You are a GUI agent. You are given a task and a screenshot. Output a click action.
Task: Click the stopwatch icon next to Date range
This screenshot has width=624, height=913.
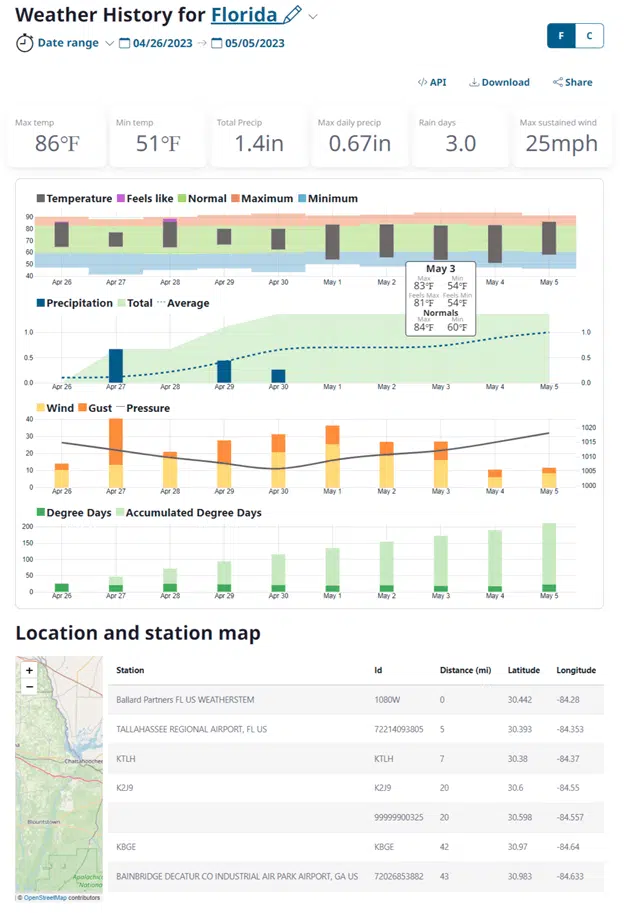coord(24,43)
